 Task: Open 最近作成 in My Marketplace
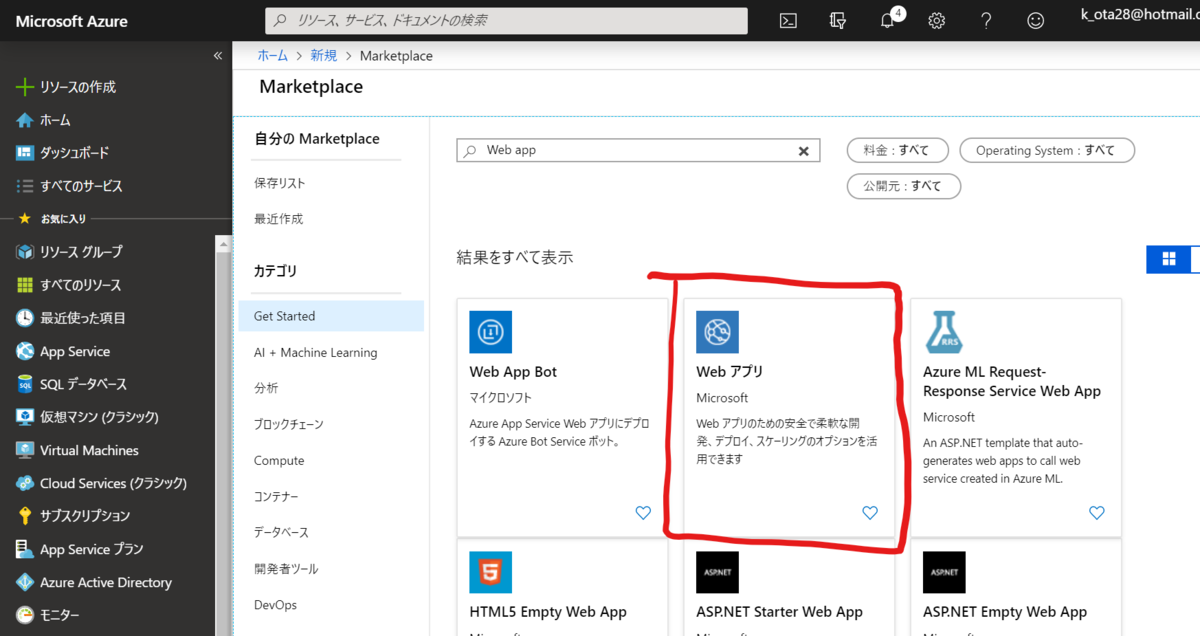(278, 218)
